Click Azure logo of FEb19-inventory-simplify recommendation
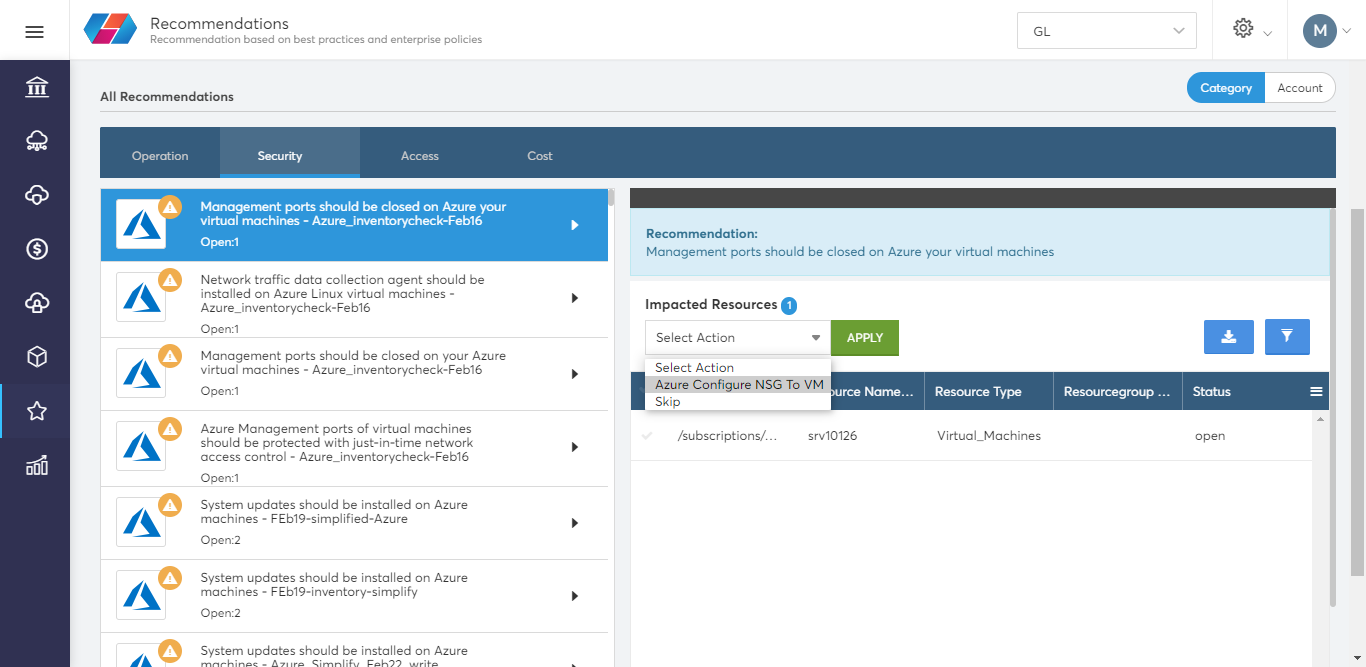 coord(141,595)
